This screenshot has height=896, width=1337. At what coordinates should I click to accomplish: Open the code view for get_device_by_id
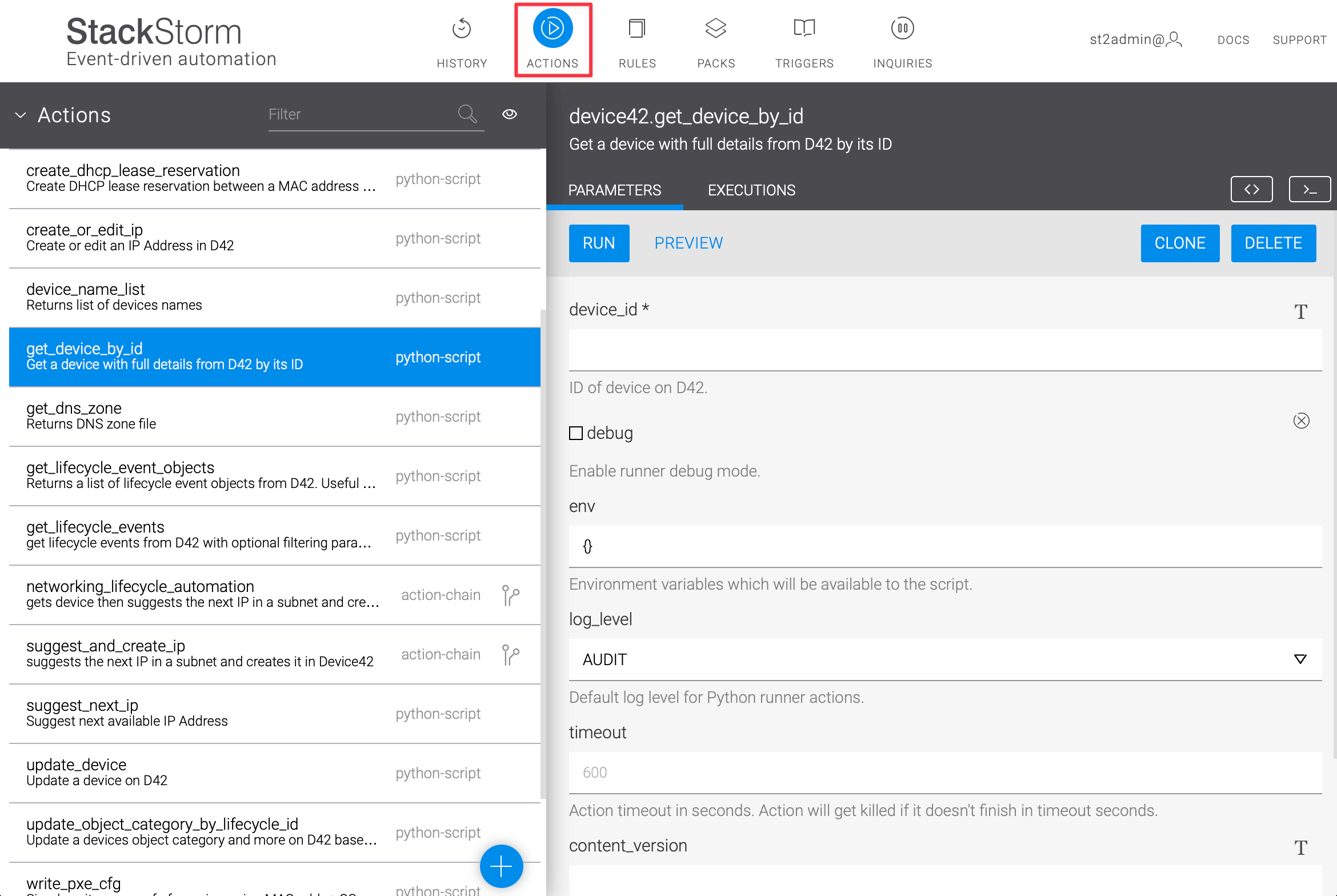pos(1251,189)
